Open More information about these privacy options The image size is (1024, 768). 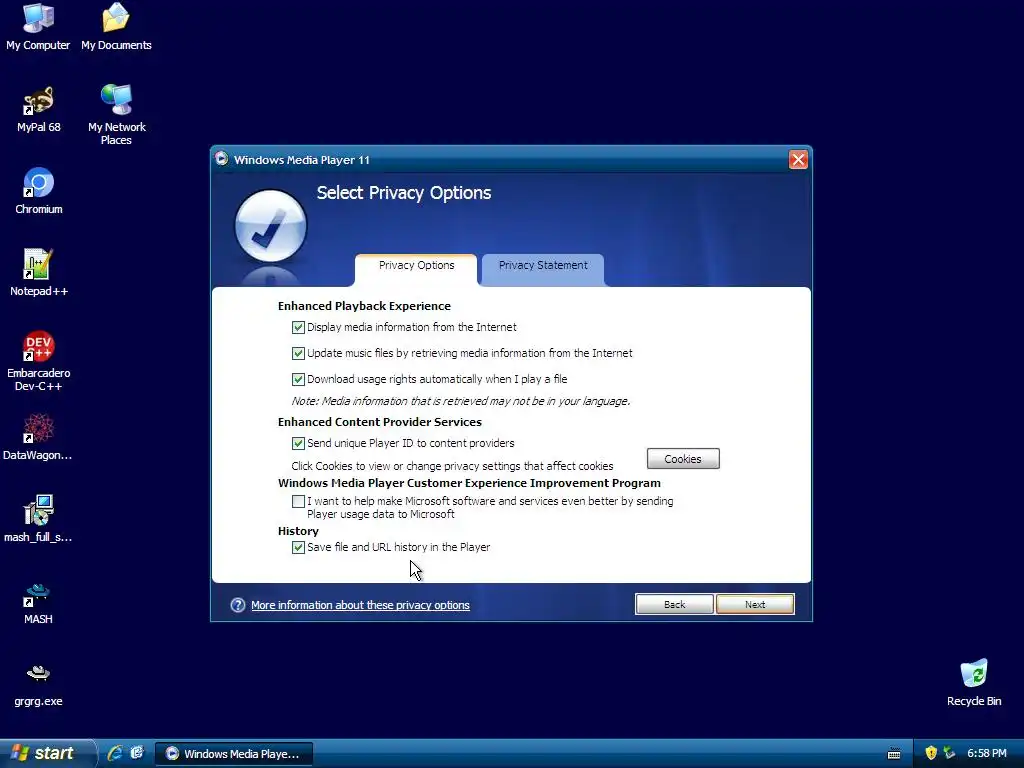pos(360,605)
